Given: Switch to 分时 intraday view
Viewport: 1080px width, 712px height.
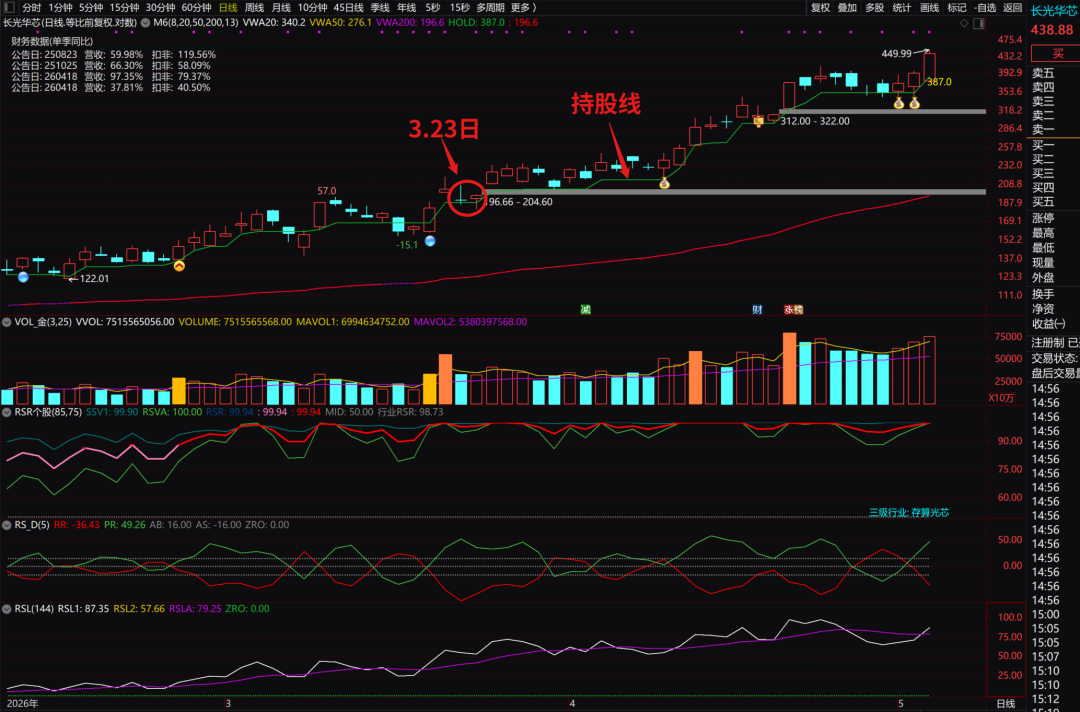Looking at the screenshot, I should coord(32,8).
